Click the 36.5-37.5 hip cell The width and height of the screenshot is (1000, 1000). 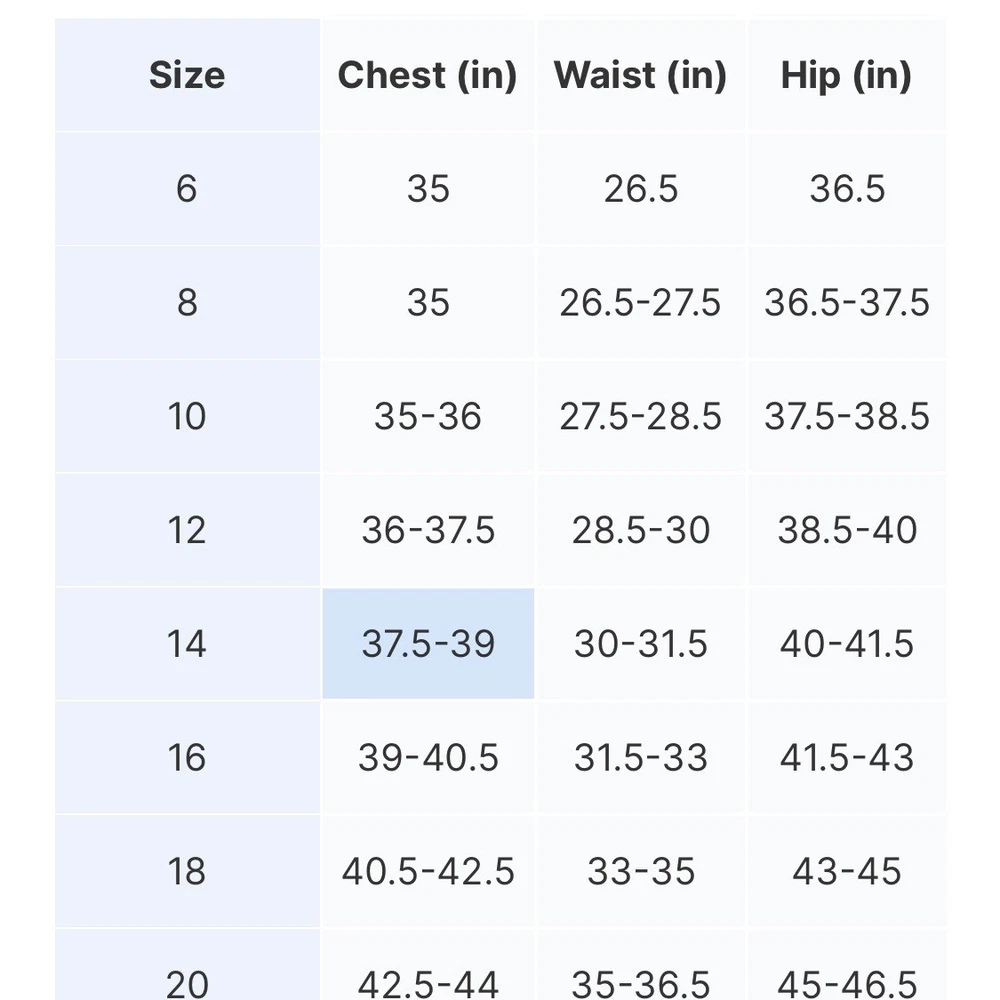coord(847,302)
